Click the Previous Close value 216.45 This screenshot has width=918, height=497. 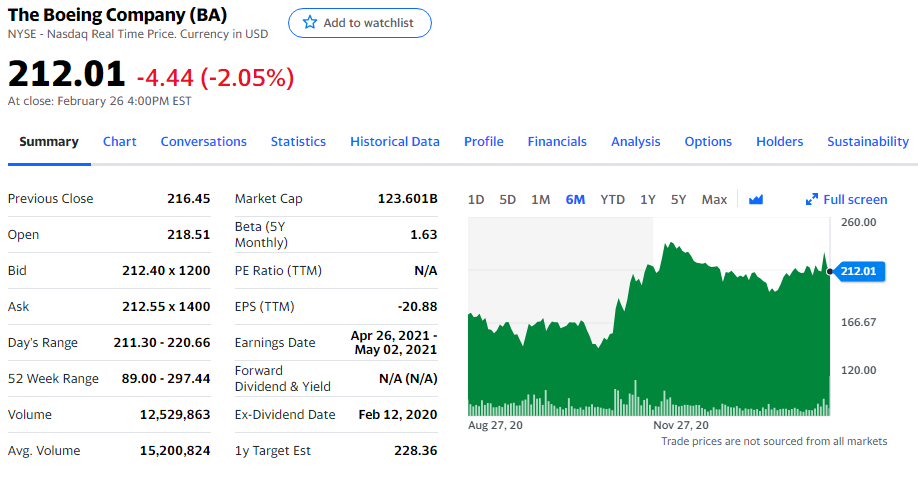pos(189,198)
